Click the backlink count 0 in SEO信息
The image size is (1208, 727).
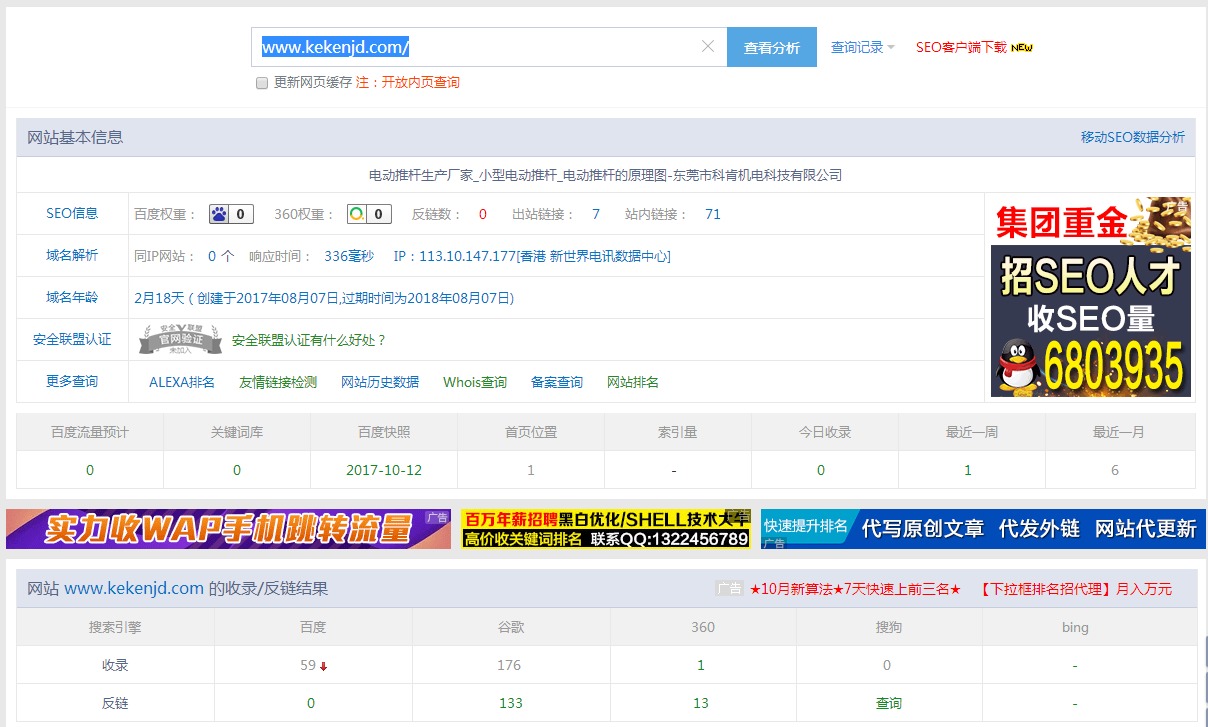483,214
